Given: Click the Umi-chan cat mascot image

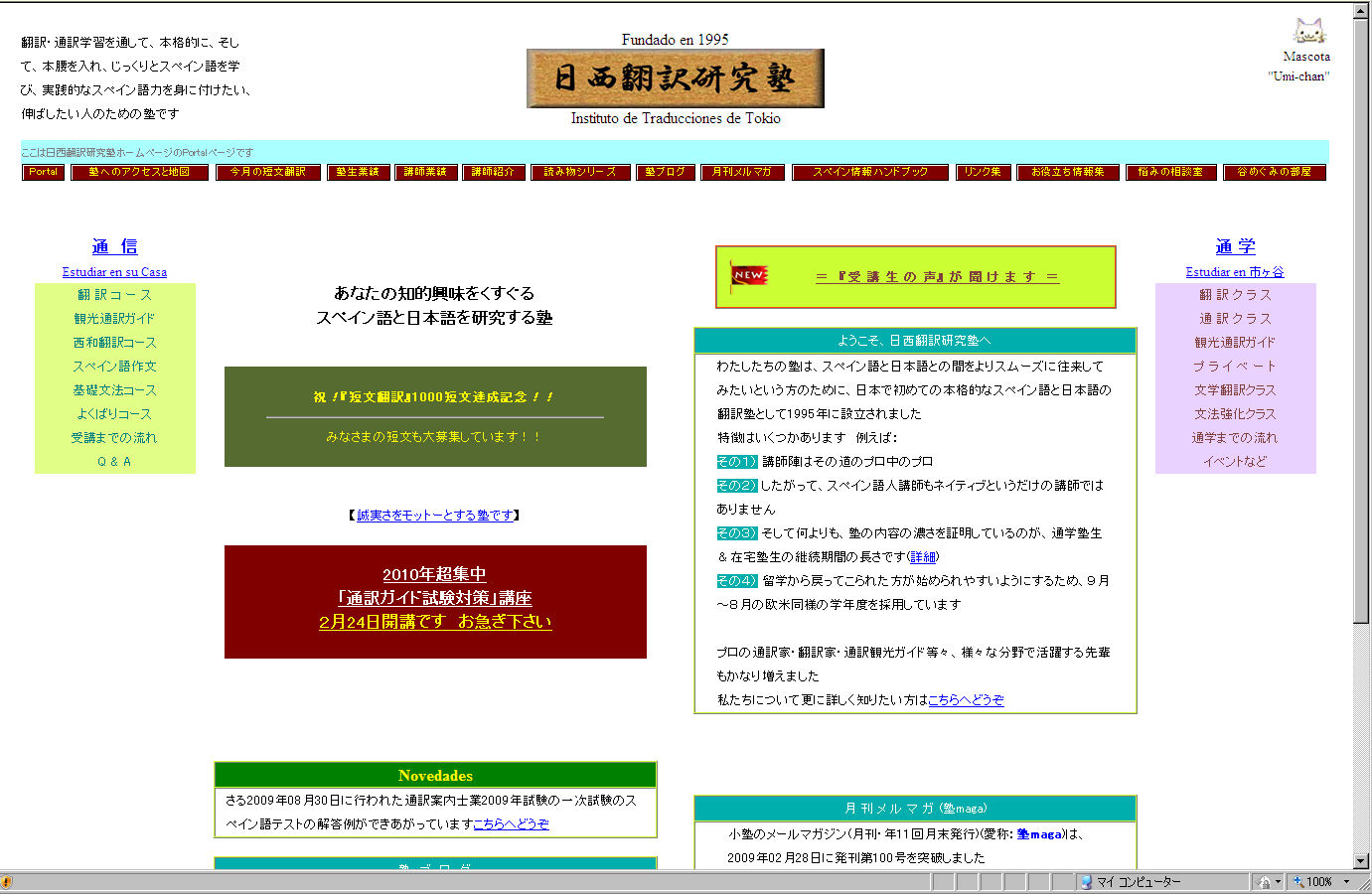Looking at the screenshot, I should pos(1308,32).
